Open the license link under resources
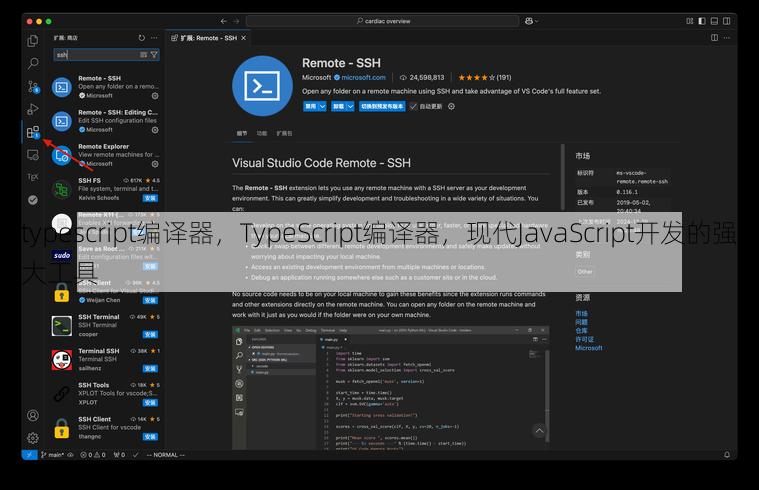Image resolution: width=759 pixels, height=490 pixels. [x=584, y=339]
